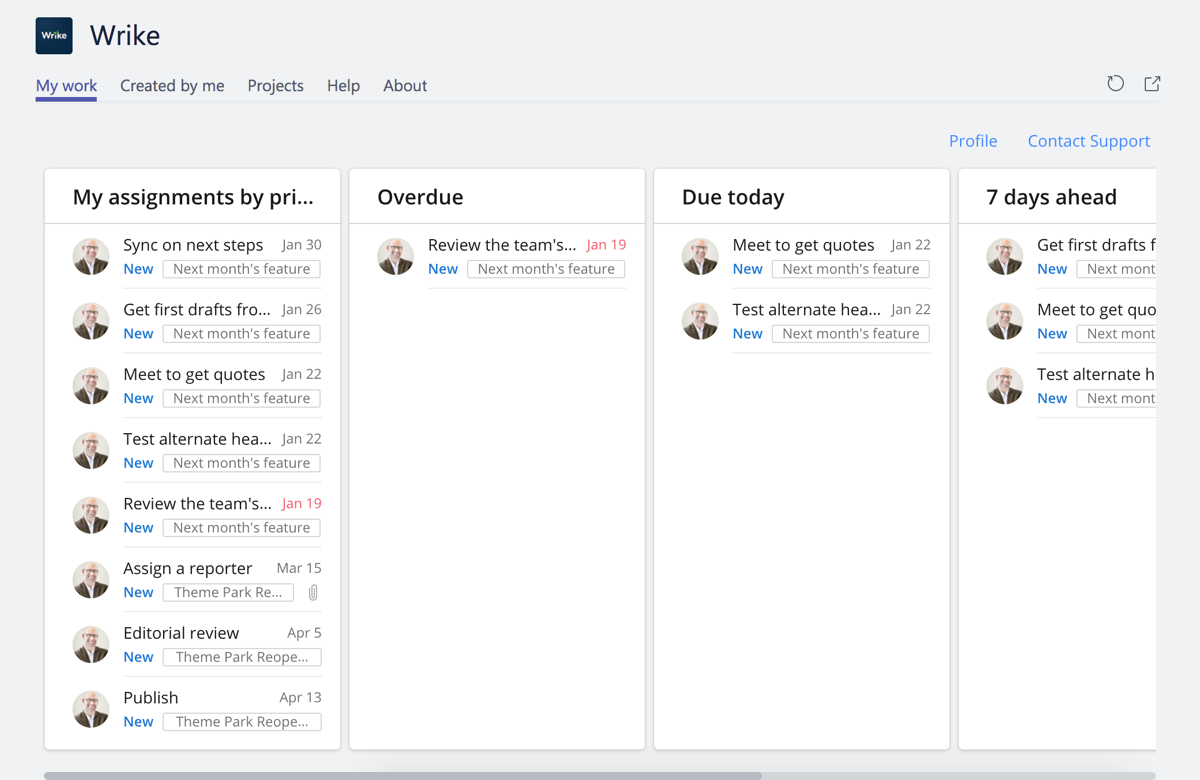
Task: Click the Jan 26 due date
Action: [302, 310]
